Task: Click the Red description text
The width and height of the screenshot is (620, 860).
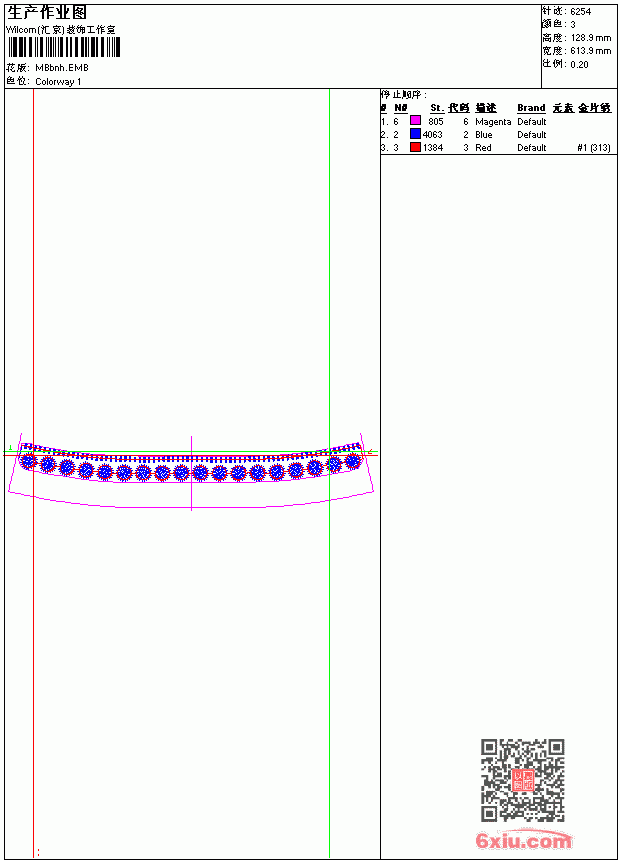Action: [x=483, y=148]
